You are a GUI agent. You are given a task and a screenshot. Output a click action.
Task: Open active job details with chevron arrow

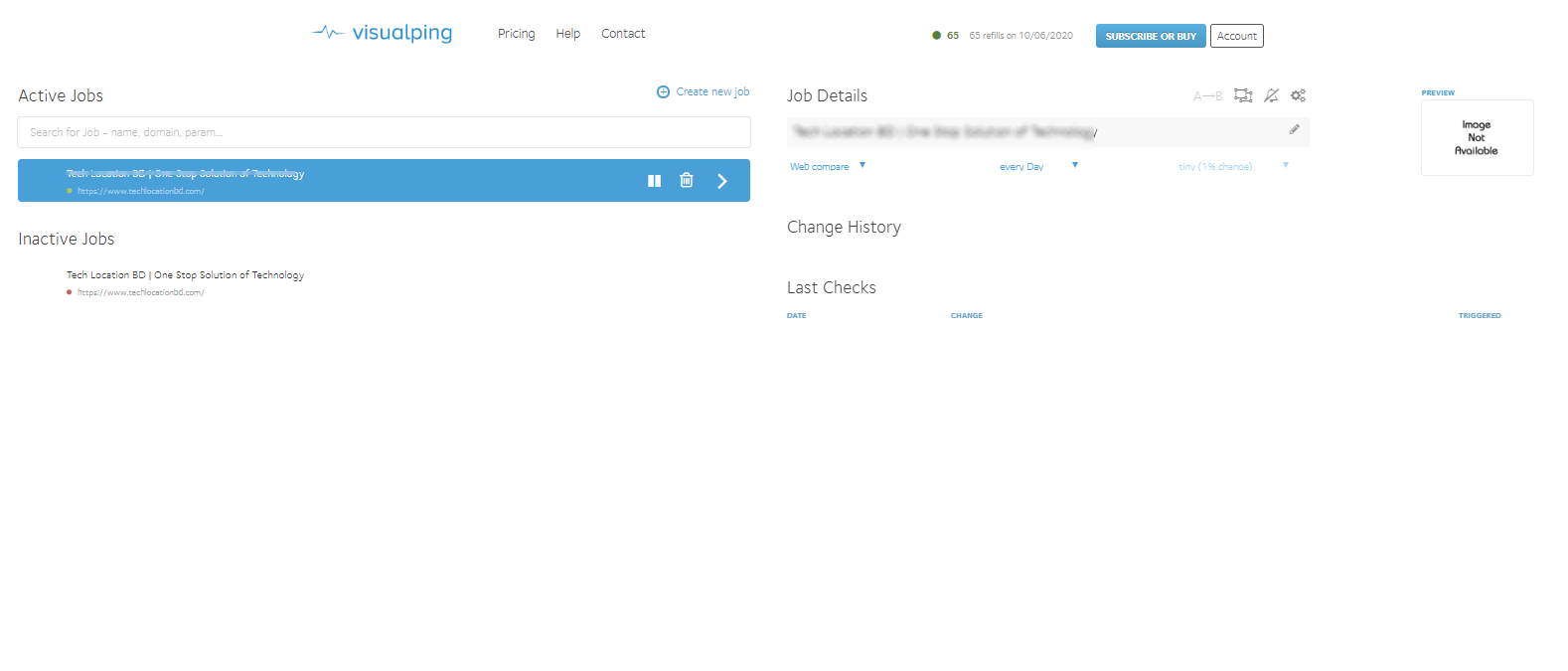pos(722,181)
